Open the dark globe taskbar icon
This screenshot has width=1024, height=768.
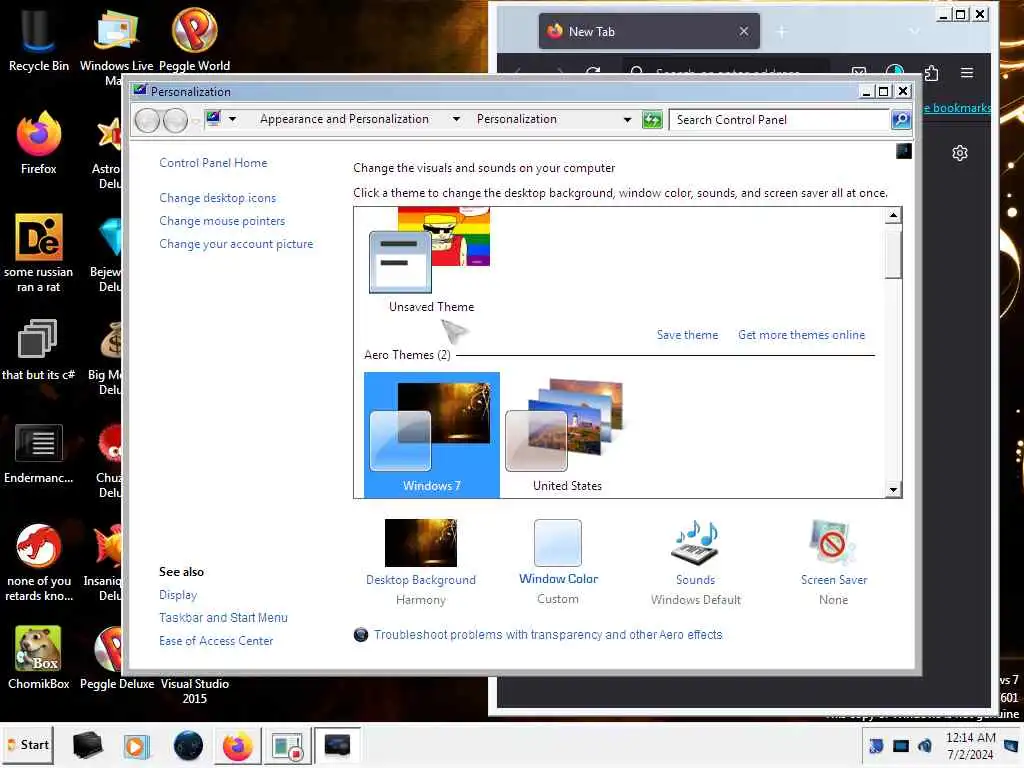point(188,745)
